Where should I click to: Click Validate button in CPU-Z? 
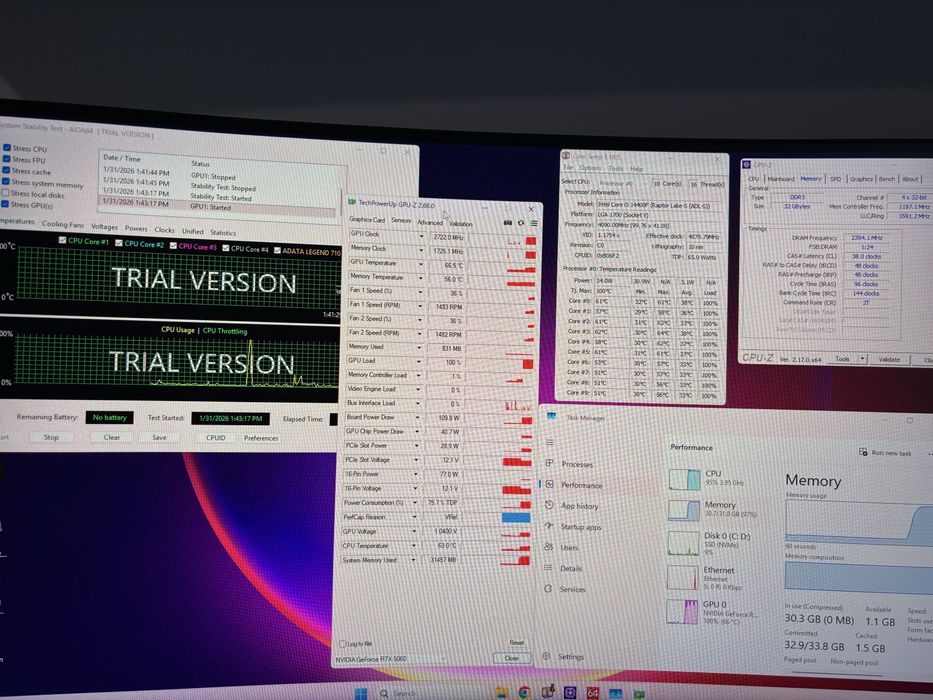(x=889, y=359)
